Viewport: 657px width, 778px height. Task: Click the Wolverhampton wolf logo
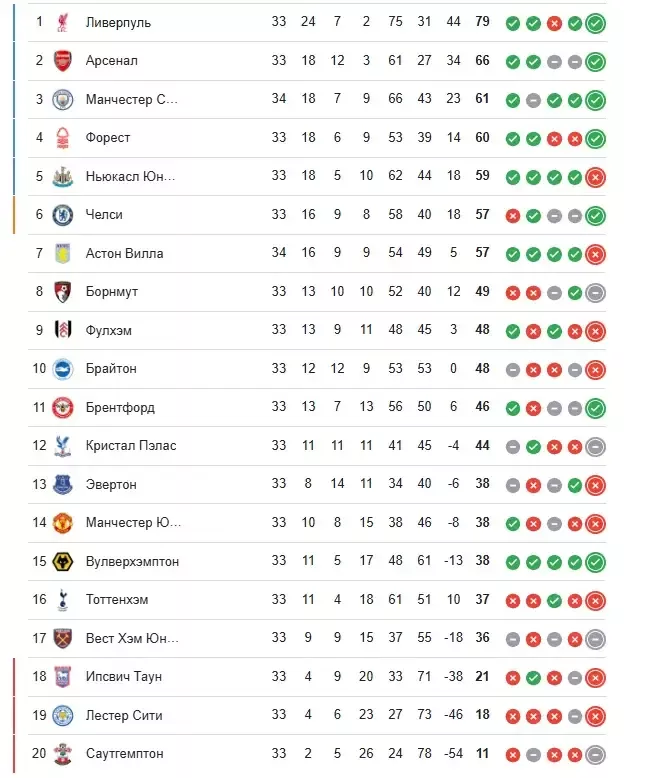63,562
